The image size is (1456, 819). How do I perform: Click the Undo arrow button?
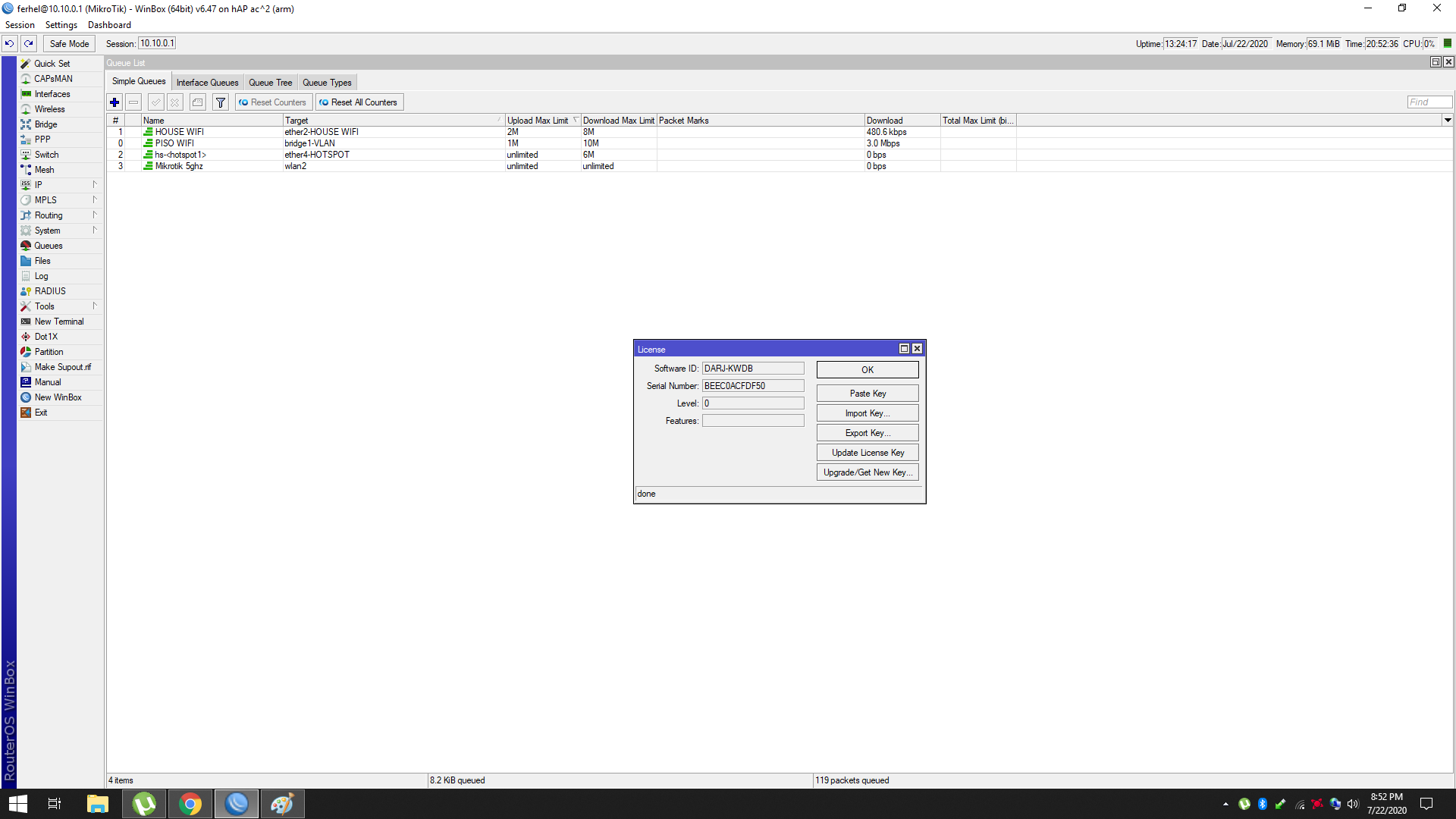[10, 44]
